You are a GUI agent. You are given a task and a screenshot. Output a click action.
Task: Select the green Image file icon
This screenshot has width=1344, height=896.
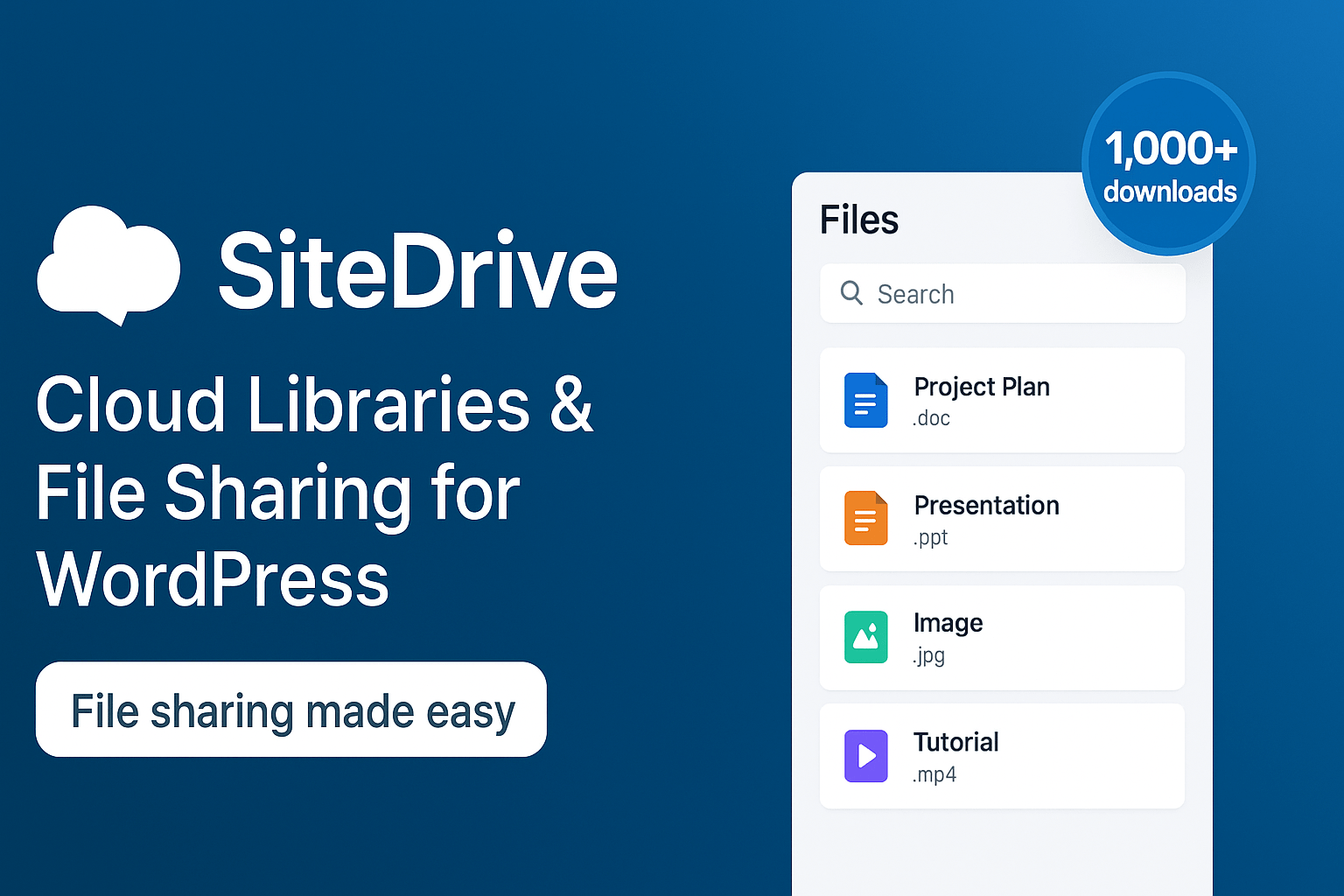pyautogui.click(x=864, y=637)
